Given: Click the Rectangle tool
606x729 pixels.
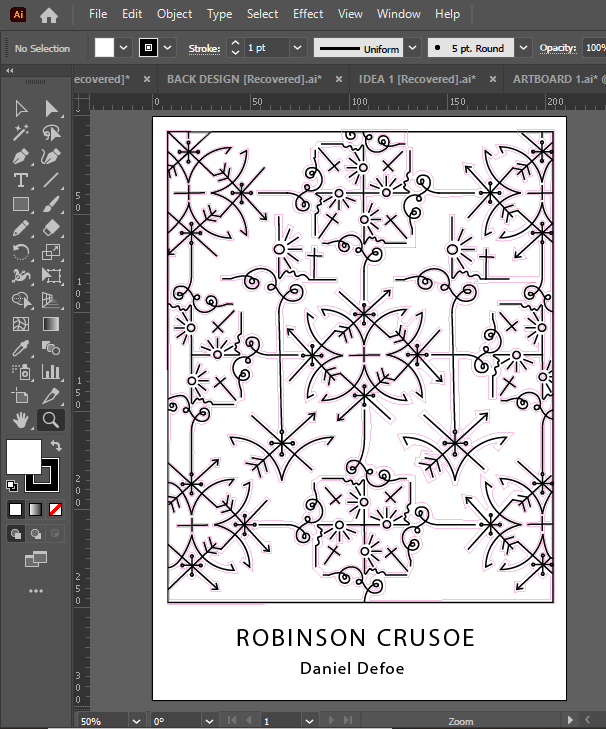Looking at the screenshot, I should [x=21, y=204].
